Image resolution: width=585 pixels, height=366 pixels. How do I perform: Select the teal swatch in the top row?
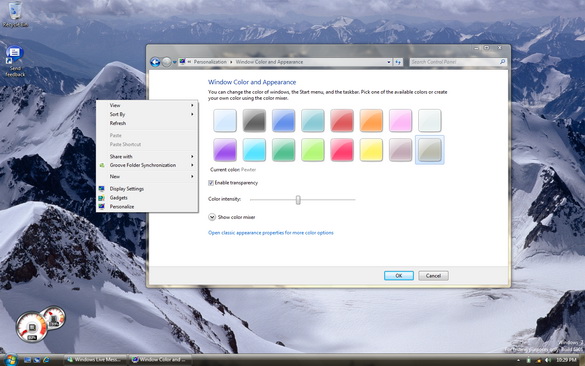(313, 121)
